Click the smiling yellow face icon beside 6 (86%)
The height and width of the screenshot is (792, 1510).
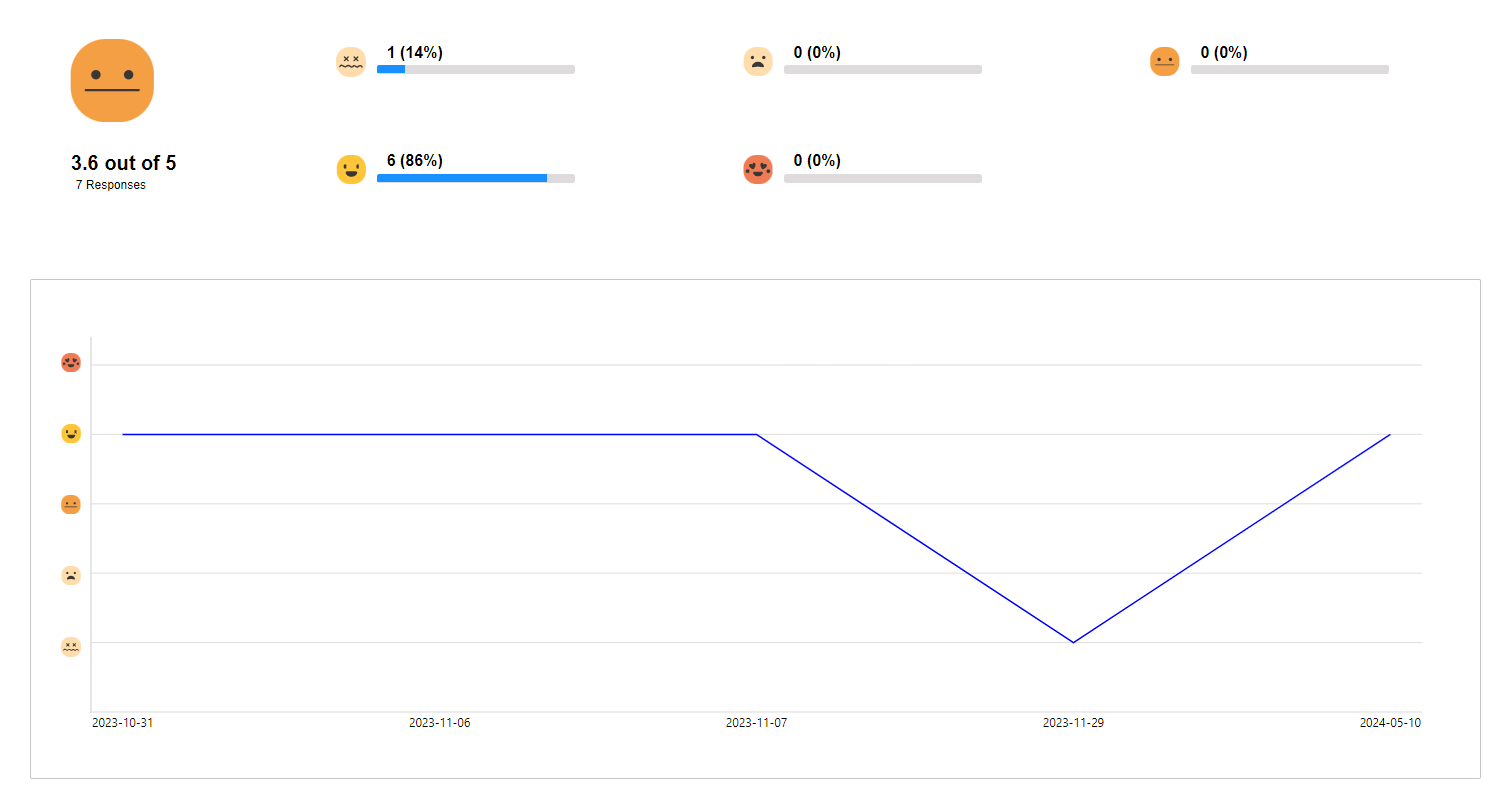(x=351, y=170)
